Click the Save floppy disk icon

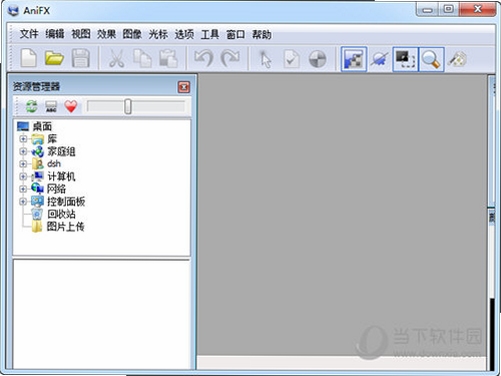coord(81,59)
